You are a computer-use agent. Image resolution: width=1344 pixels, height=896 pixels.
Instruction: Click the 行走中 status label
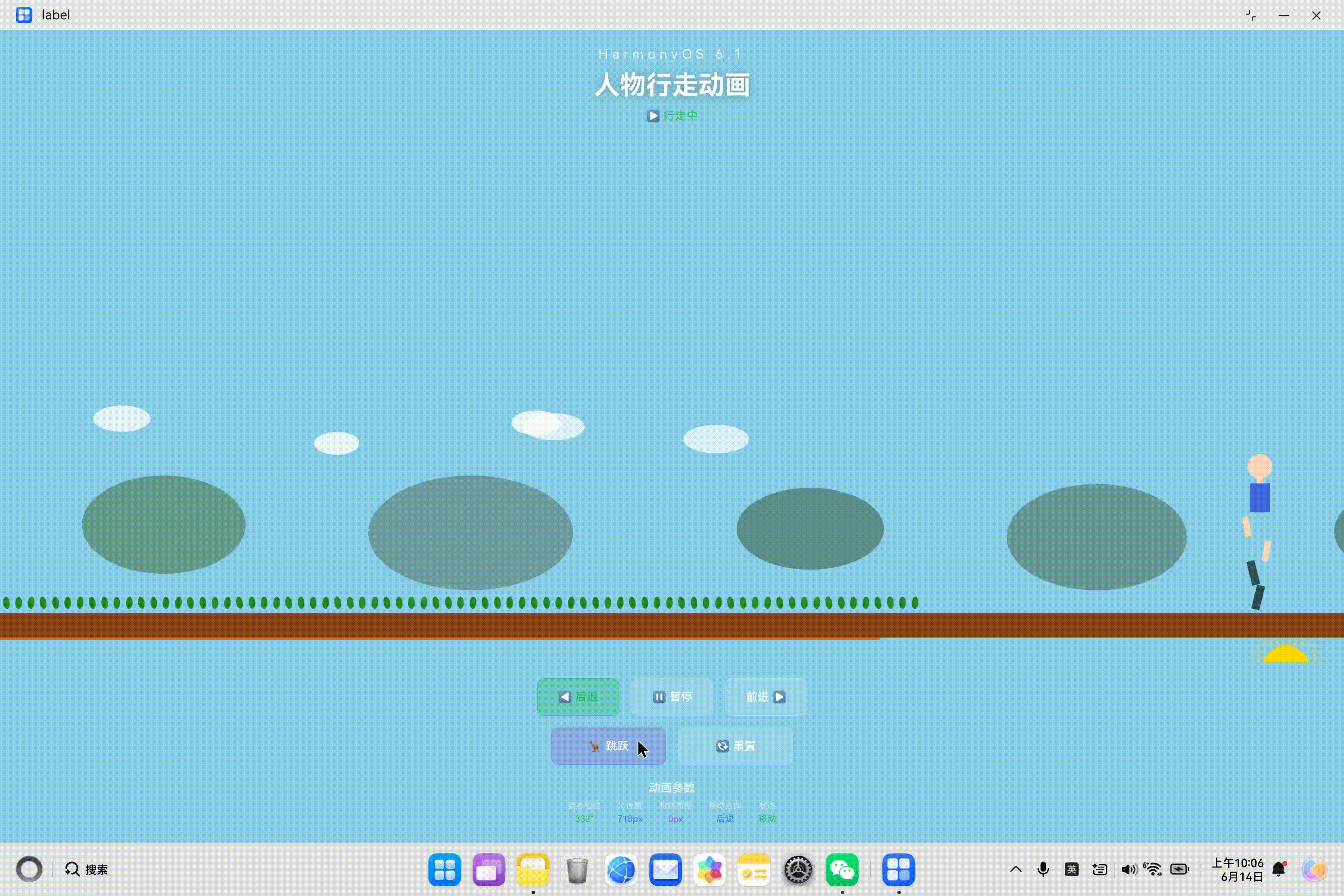pyautogui.click(x=672, y=115)
